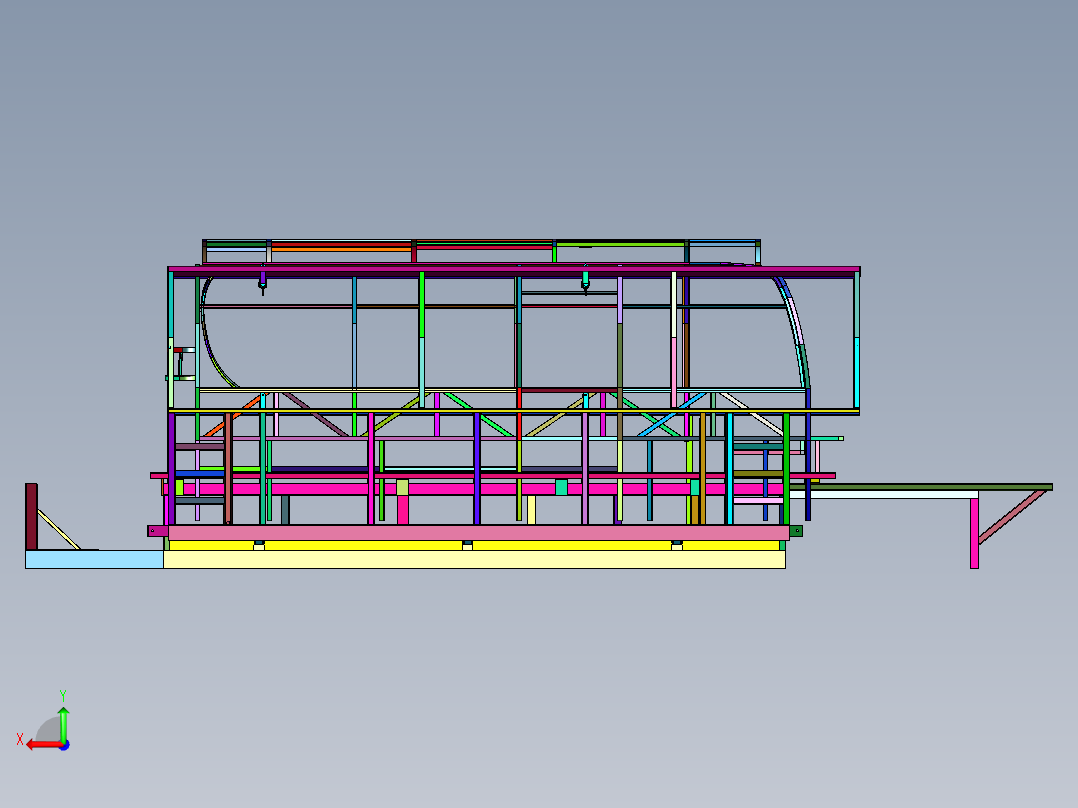Select the white bar of the right platform

point(883,494)
